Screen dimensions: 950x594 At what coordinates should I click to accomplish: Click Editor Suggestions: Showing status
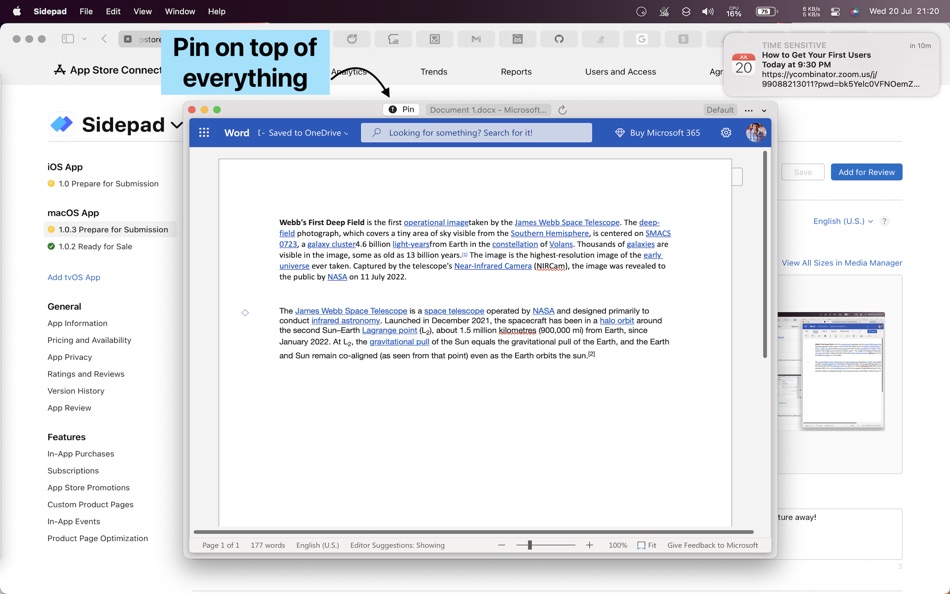397,545
